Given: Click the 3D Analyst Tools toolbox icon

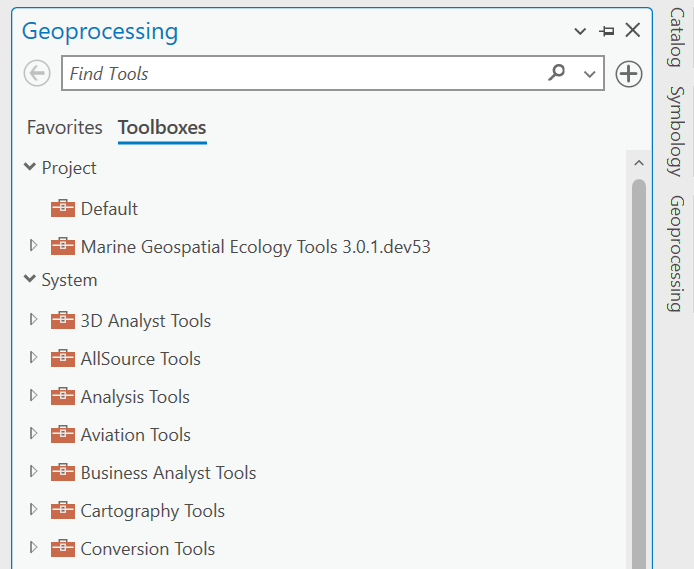Looking at the screenshot, I should [63, 320].
